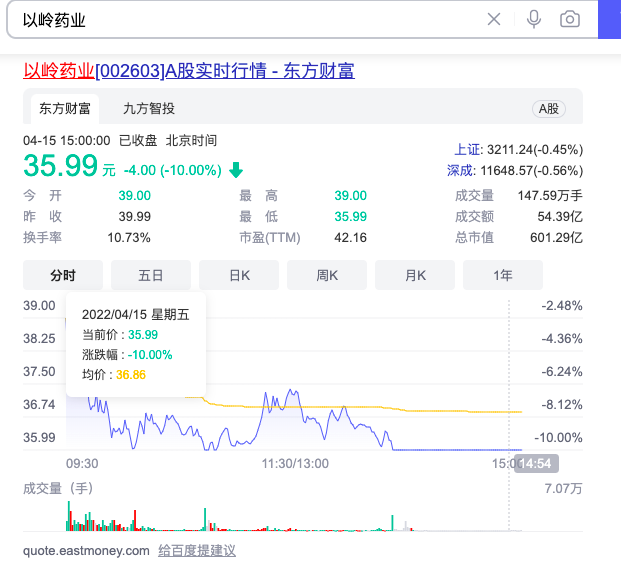Select the 1年 chart tab

503,275
